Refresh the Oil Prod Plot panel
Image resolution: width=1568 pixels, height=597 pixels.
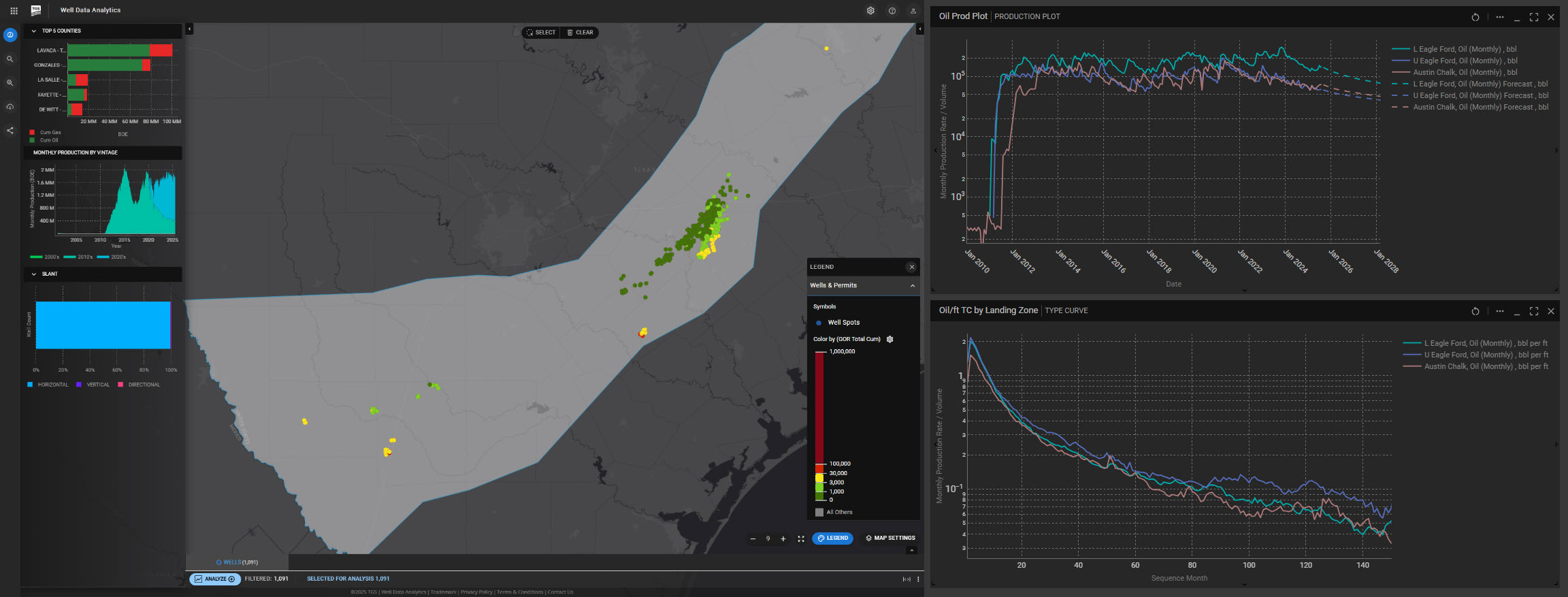1475,17
